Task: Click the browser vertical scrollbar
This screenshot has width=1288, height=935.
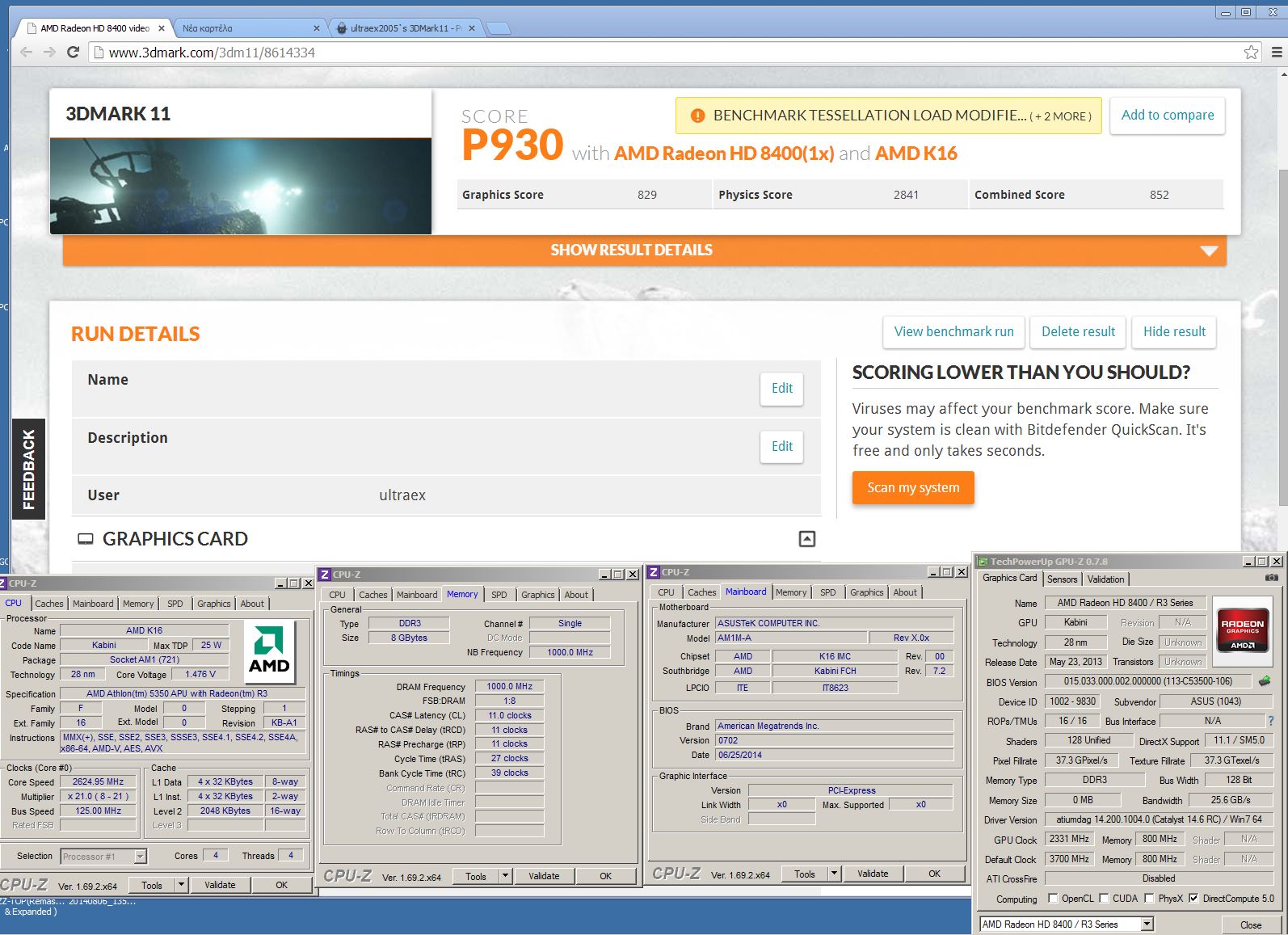Action: 1282,339
